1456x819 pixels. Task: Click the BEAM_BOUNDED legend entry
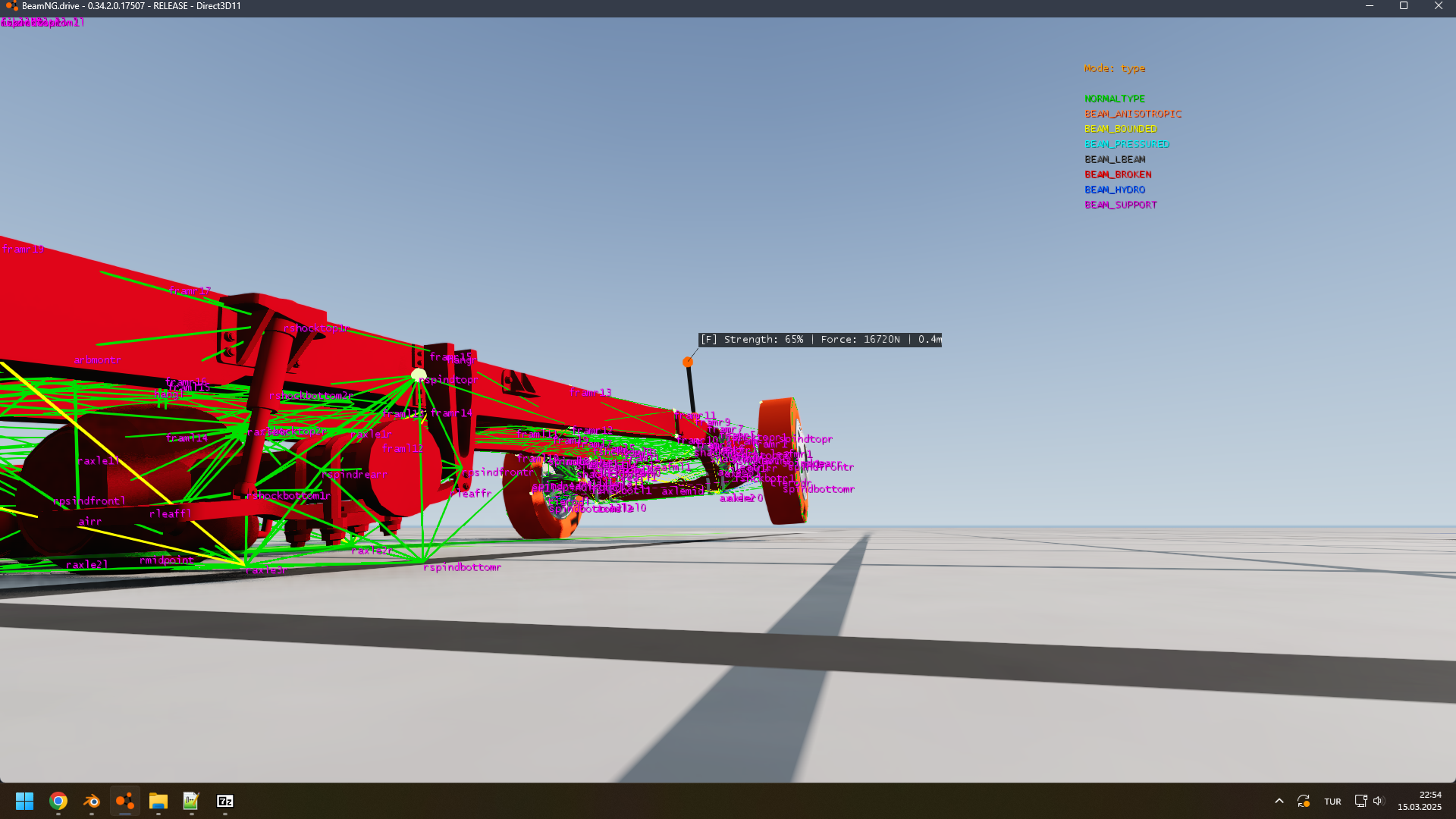pos(1120,129)
